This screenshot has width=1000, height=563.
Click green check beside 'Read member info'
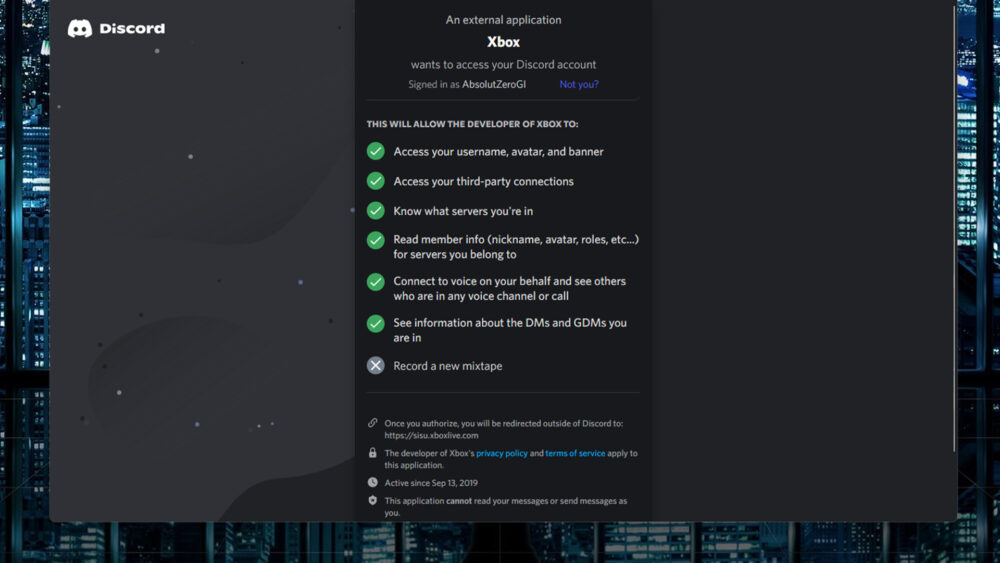376,240
